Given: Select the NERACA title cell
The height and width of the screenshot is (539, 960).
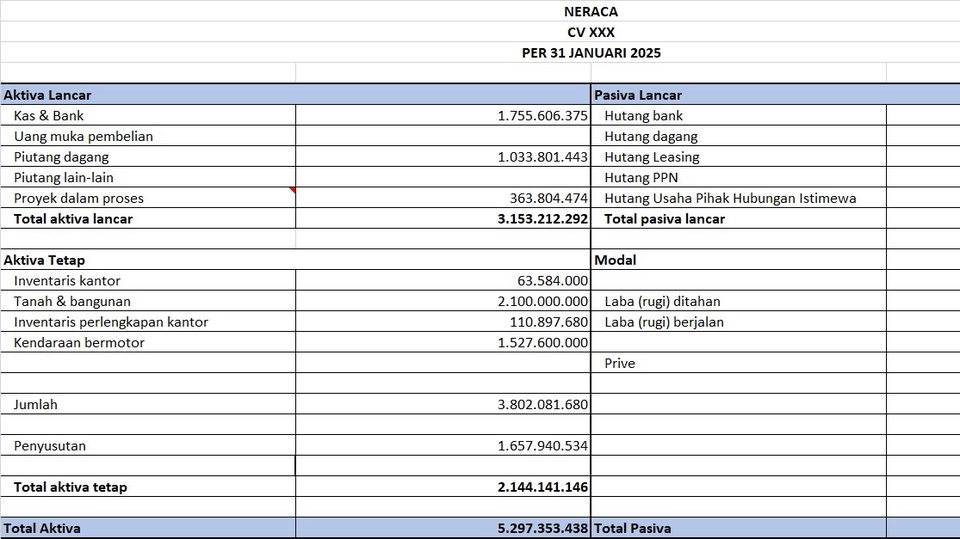Looking at the screenshot, I should 591,12.
